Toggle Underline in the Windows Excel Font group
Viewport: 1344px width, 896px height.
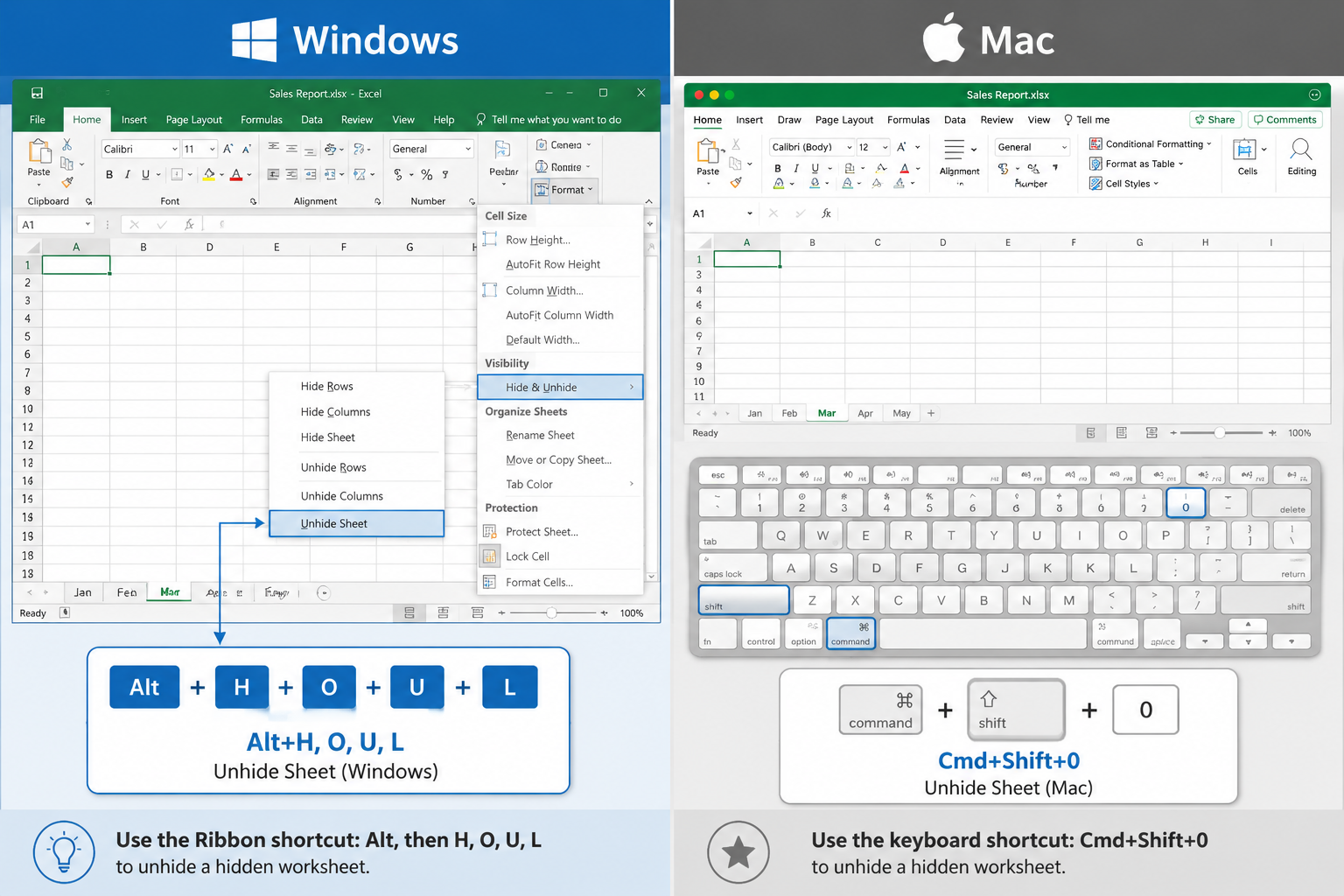click(145, 174)
